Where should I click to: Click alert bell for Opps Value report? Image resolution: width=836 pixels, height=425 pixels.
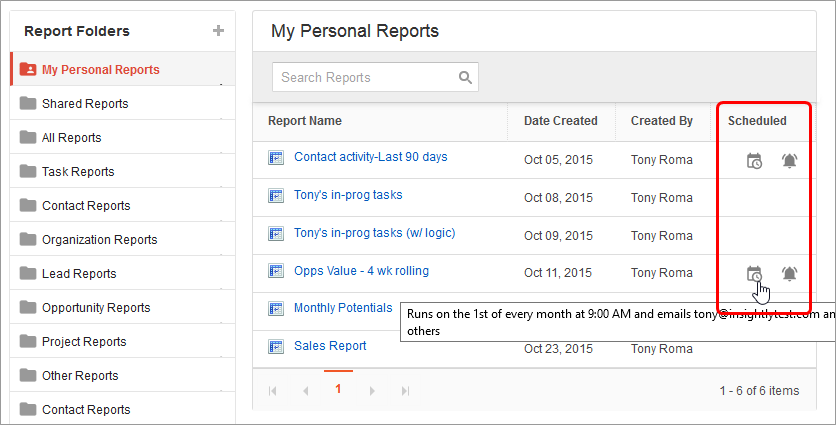coord(790,274)
